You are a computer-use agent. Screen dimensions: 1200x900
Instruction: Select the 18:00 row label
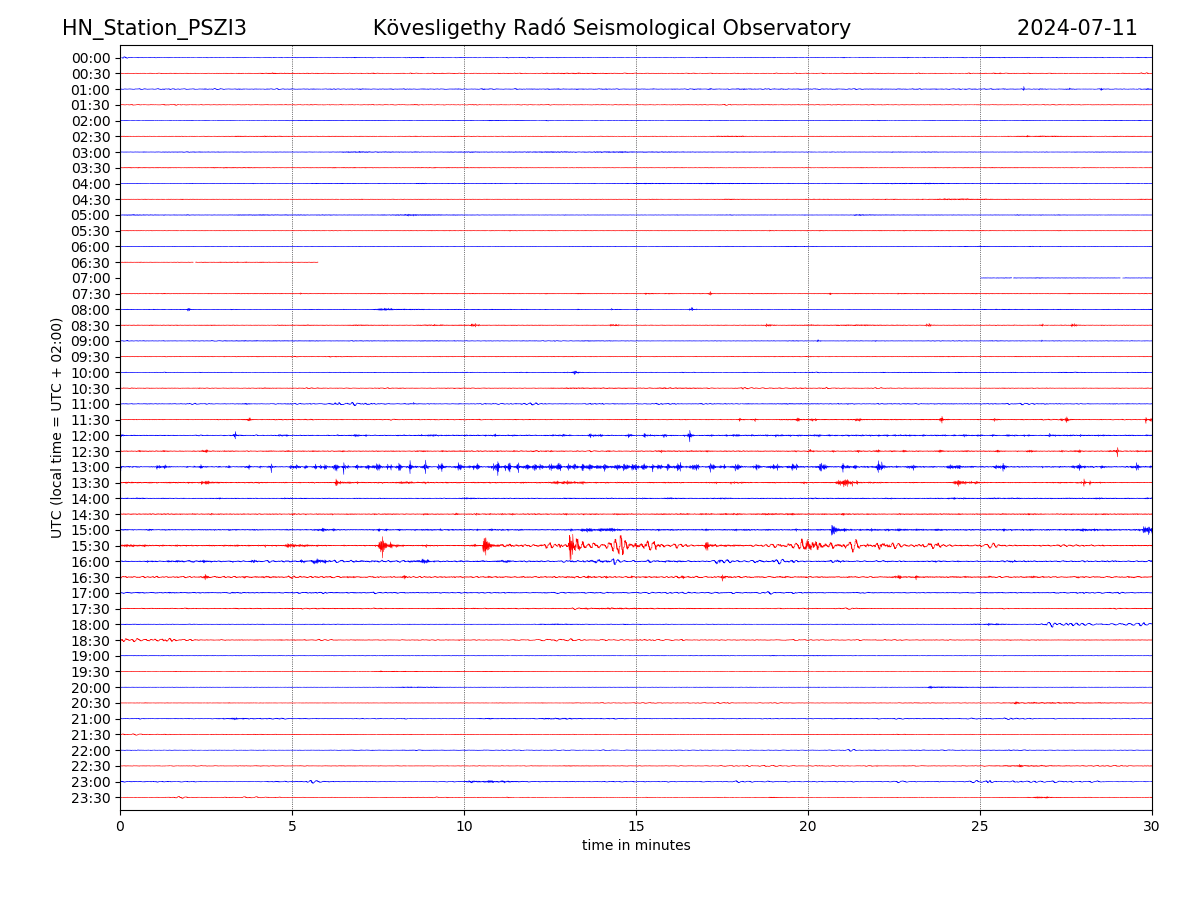[90, 625]
